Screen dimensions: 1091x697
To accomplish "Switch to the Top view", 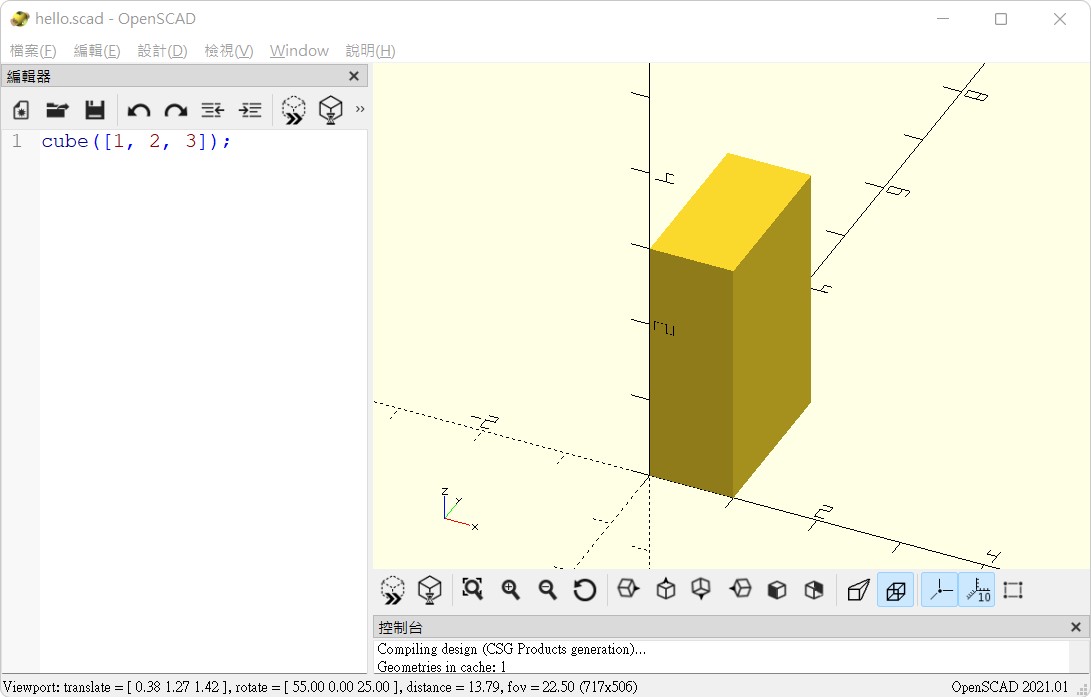I will tap(666, 589).
